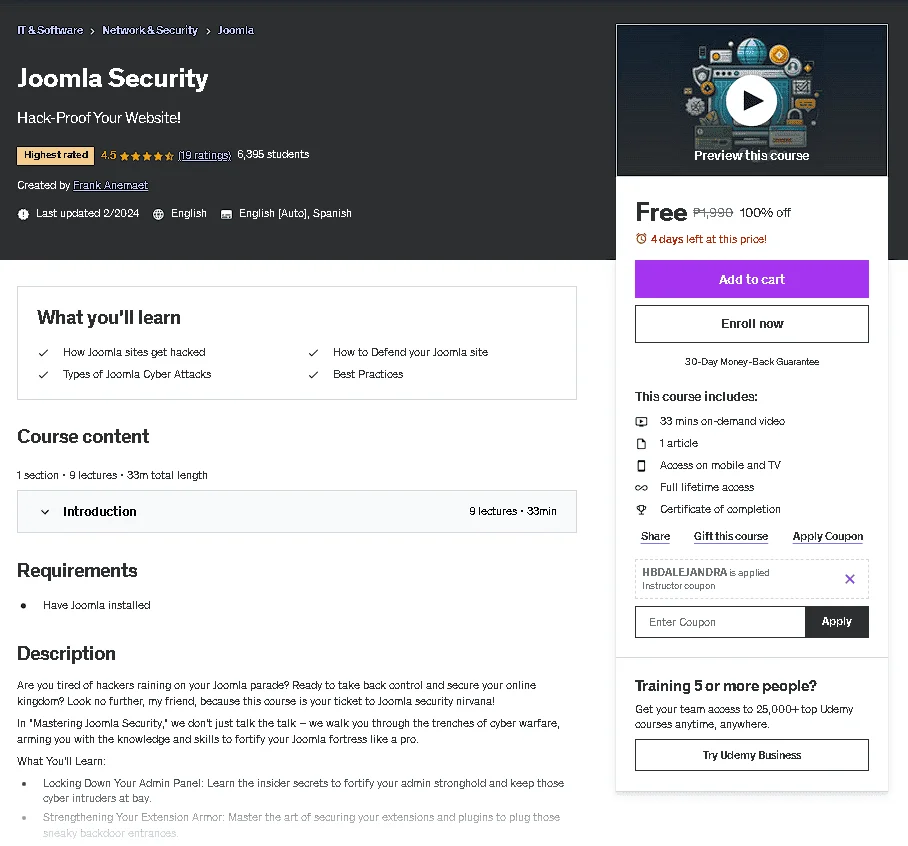Open the 19 ratings link
This screenshot has width=908, height=846.
pos(204,155)
